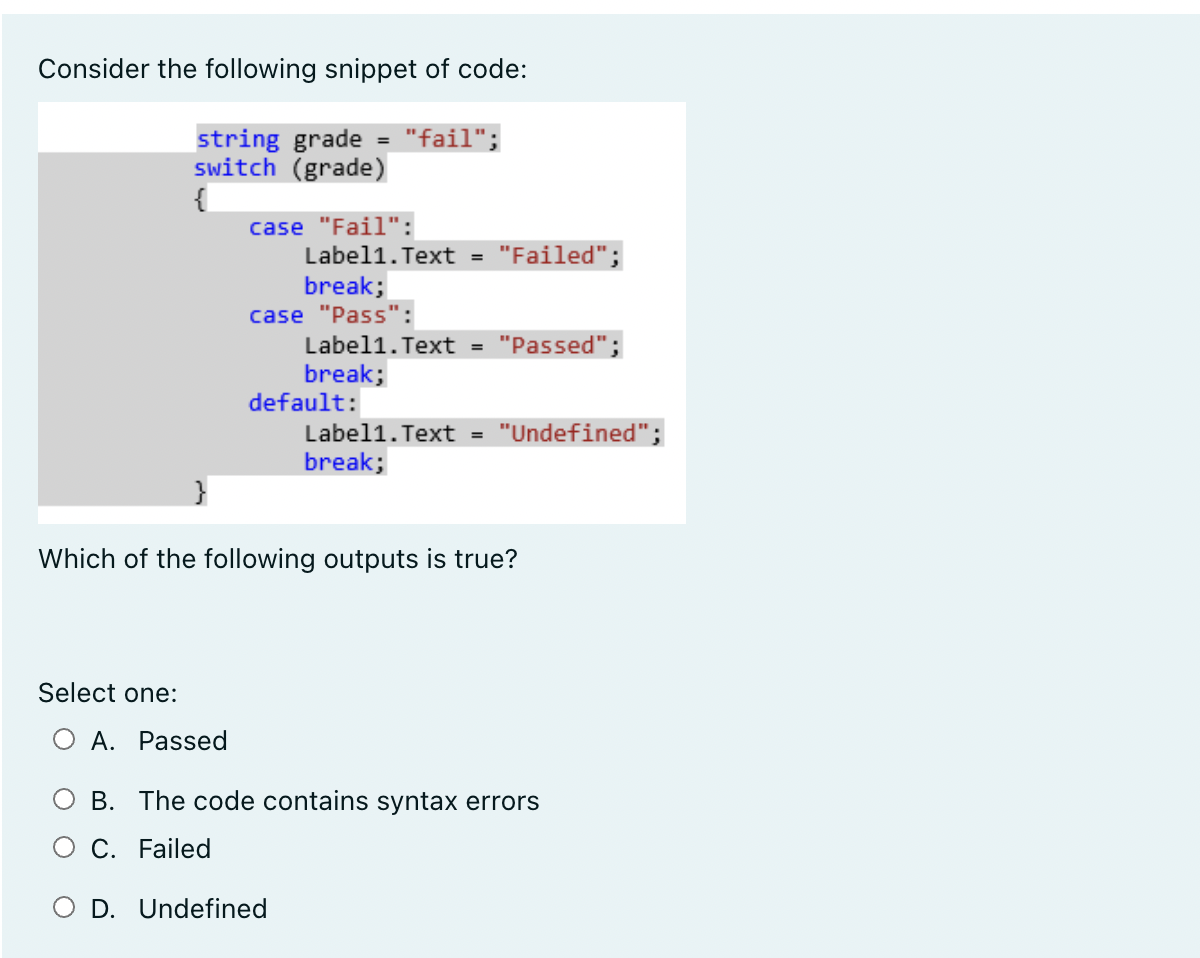Click the code snippet image
This screenshot has height=958, width=1200.
(x=360, y=310)
